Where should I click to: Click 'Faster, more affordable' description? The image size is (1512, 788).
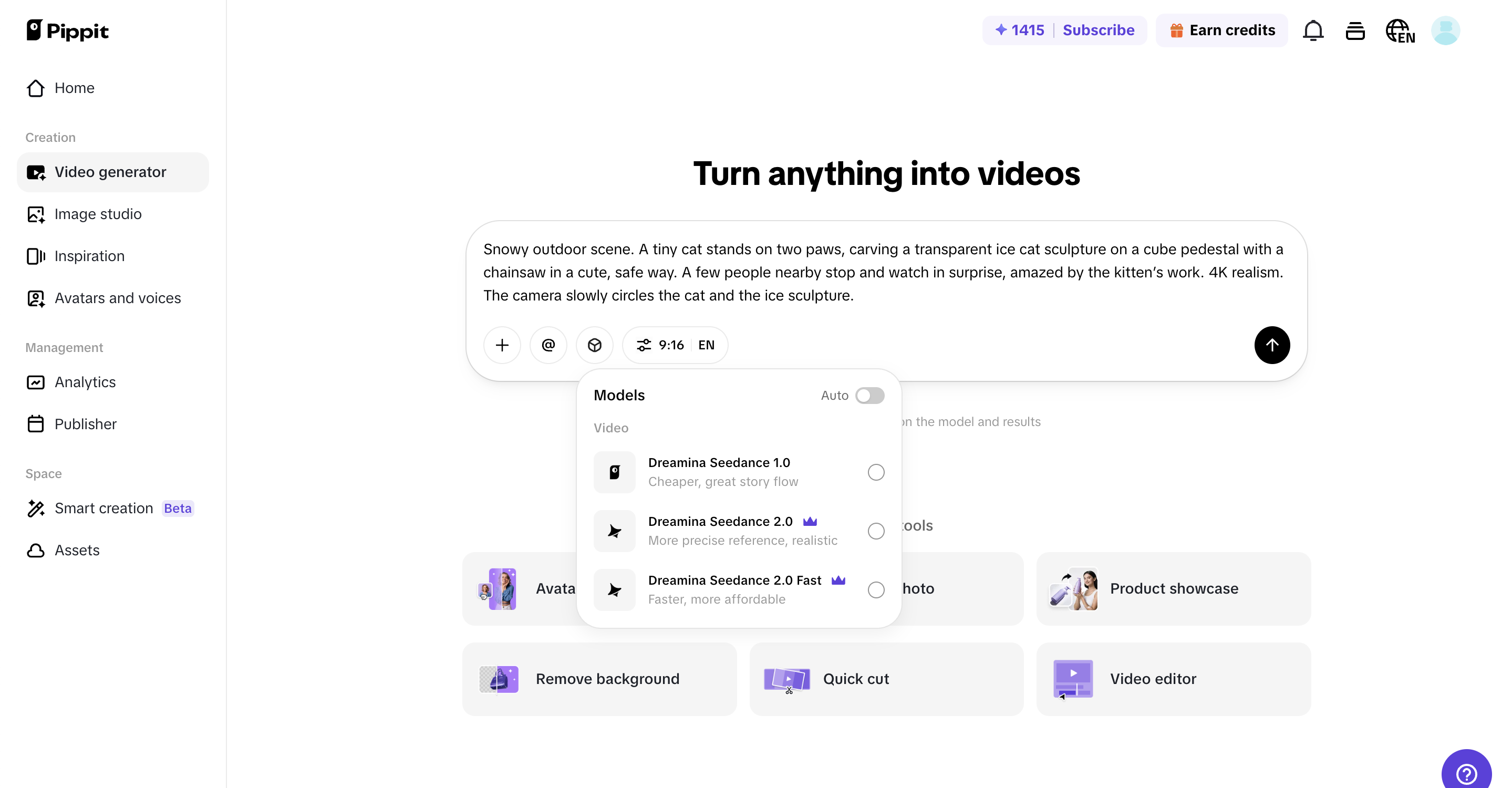coord(716,599)
